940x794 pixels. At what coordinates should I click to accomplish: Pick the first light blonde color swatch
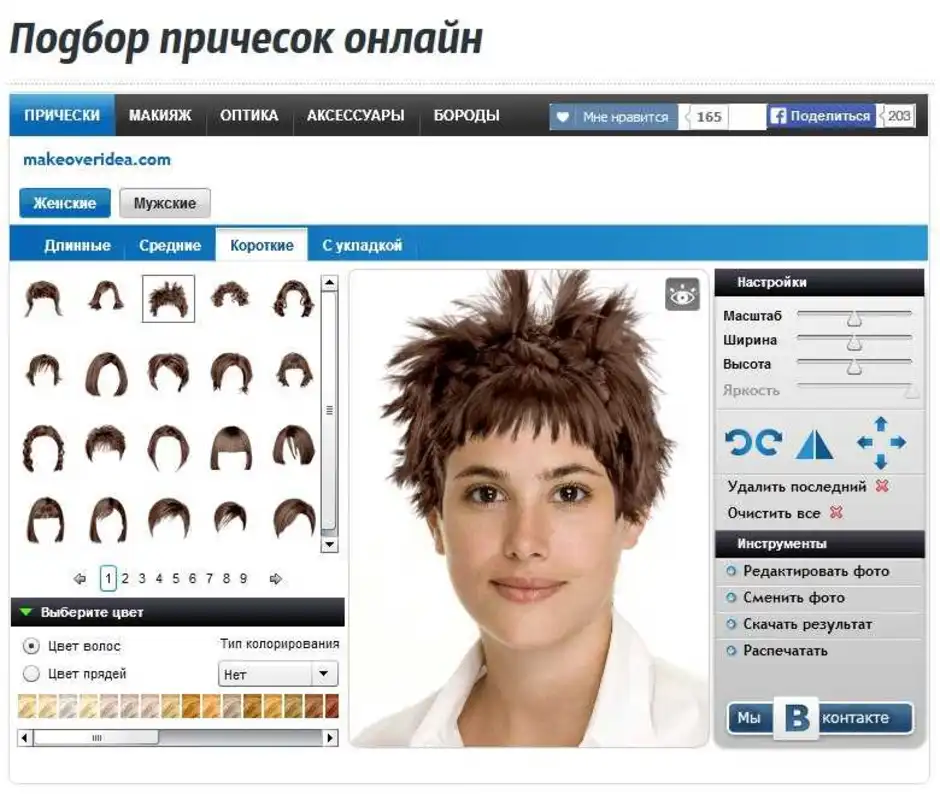pyautogui.click(x=28, y=706)
